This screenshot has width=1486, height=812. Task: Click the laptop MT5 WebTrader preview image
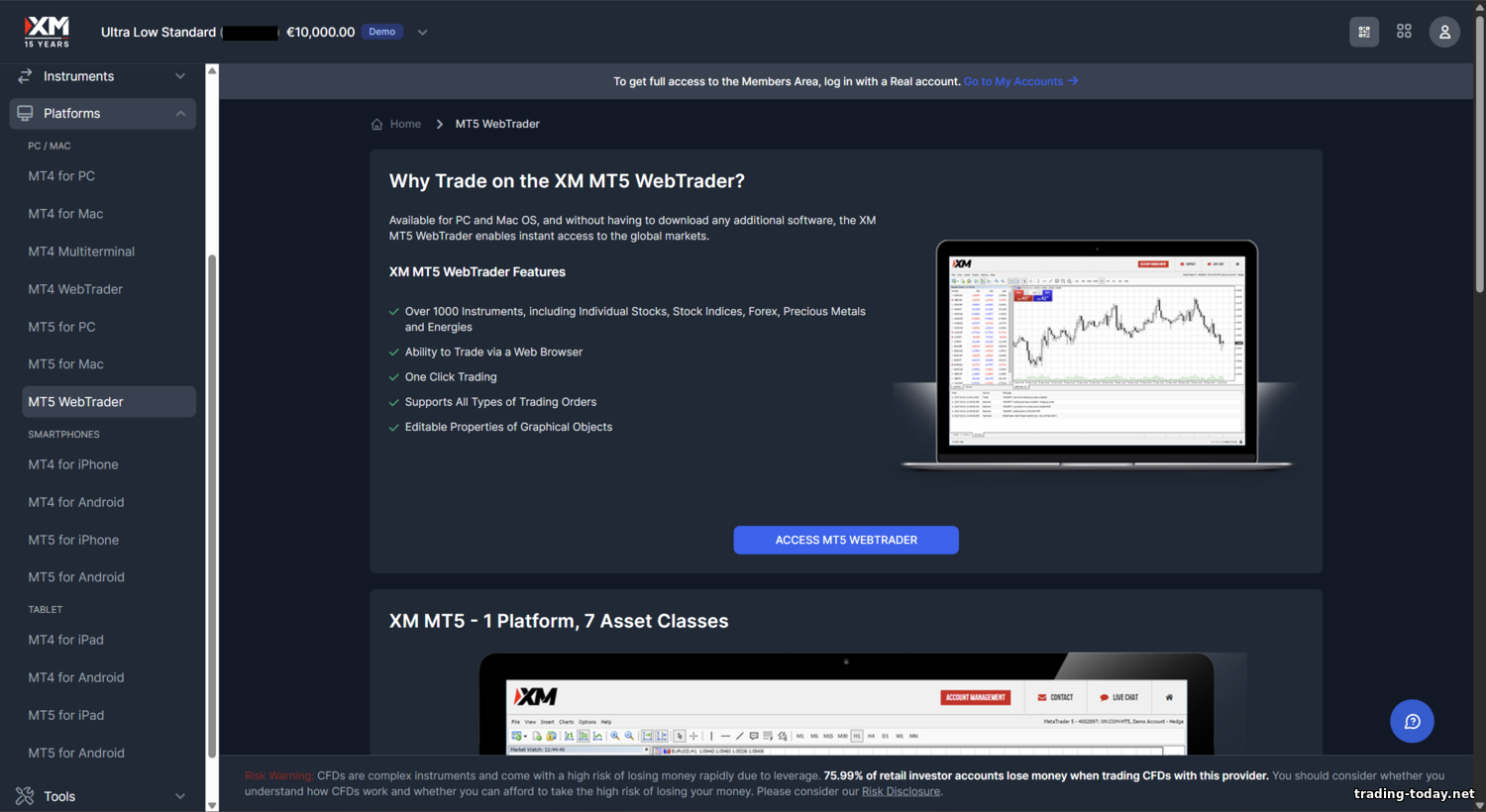[x=1096, y=355]
